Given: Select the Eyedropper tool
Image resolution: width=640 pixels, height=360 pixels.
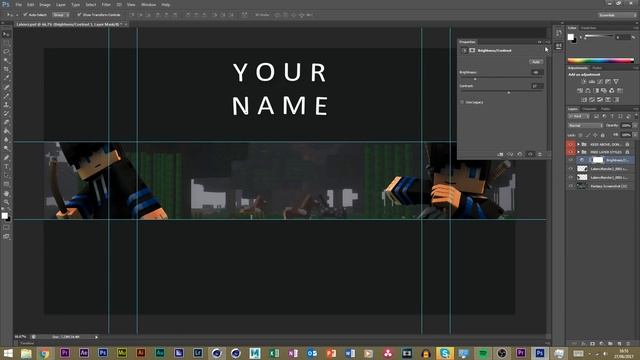Looking at the screenshot, I should point(6,78).
